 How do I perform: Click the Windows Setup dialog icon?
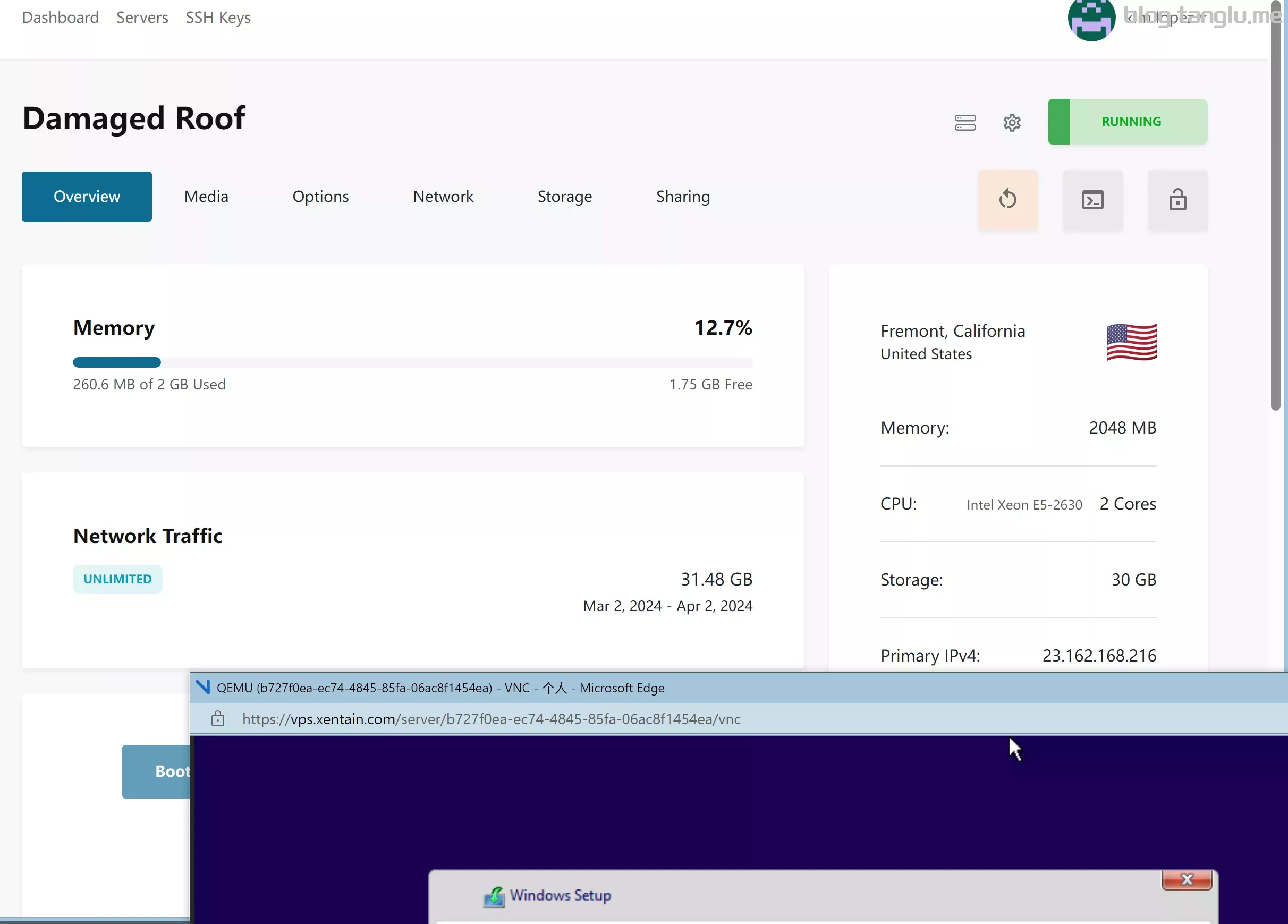click(494, 896)
